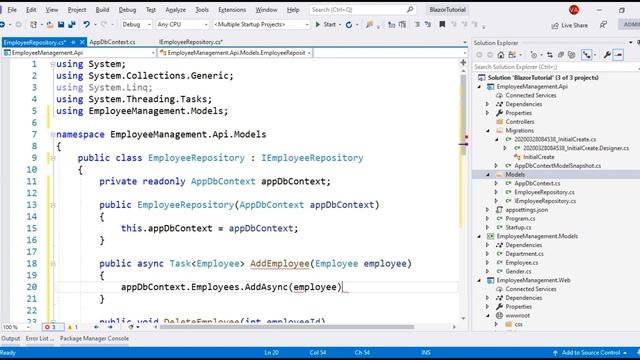Toggle Show All Files in Solution Explorer
The height and width of the screenshot is (360, 640).
point(572,55)
